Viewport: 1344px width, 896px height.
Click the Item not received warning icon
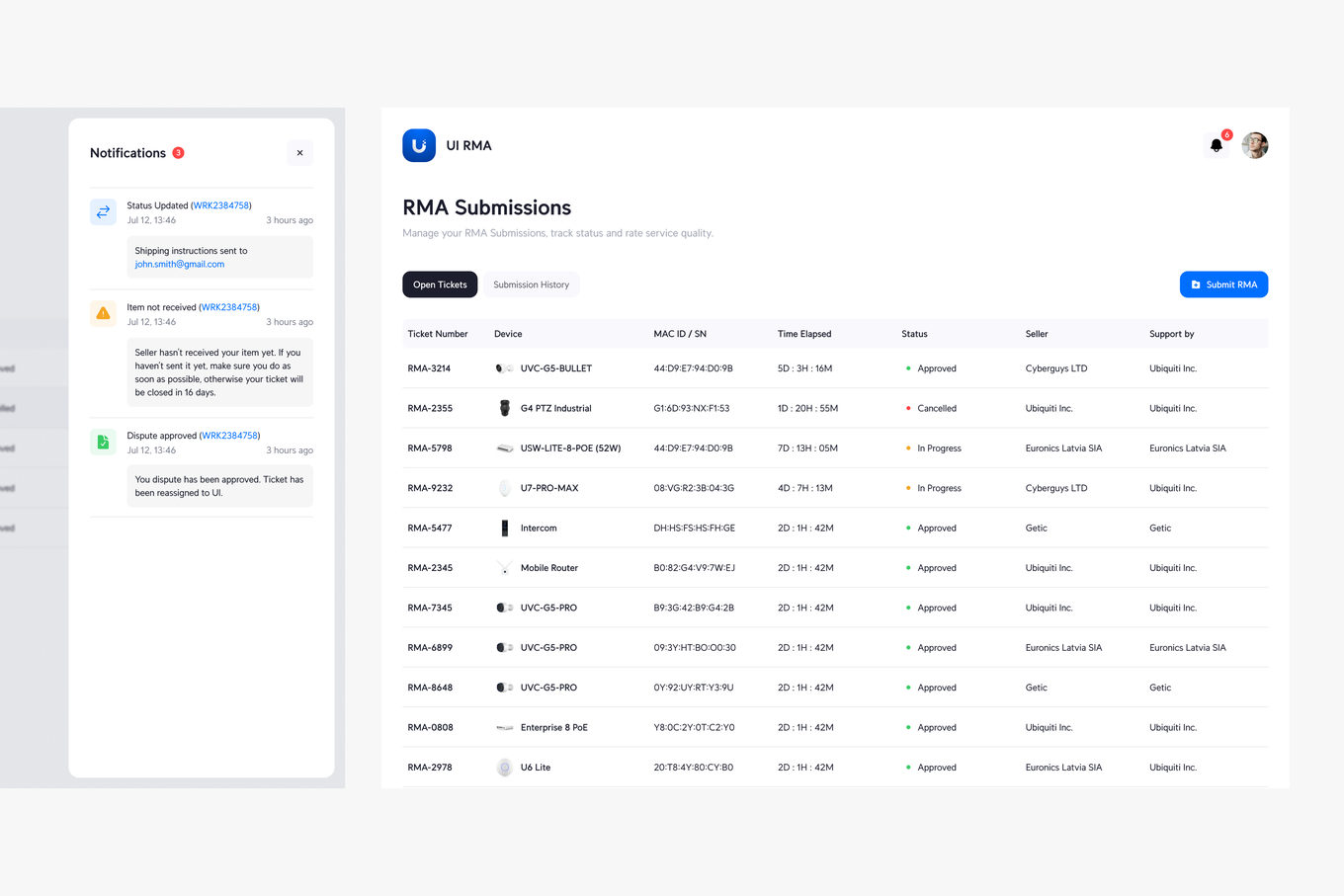coord(103,313)
